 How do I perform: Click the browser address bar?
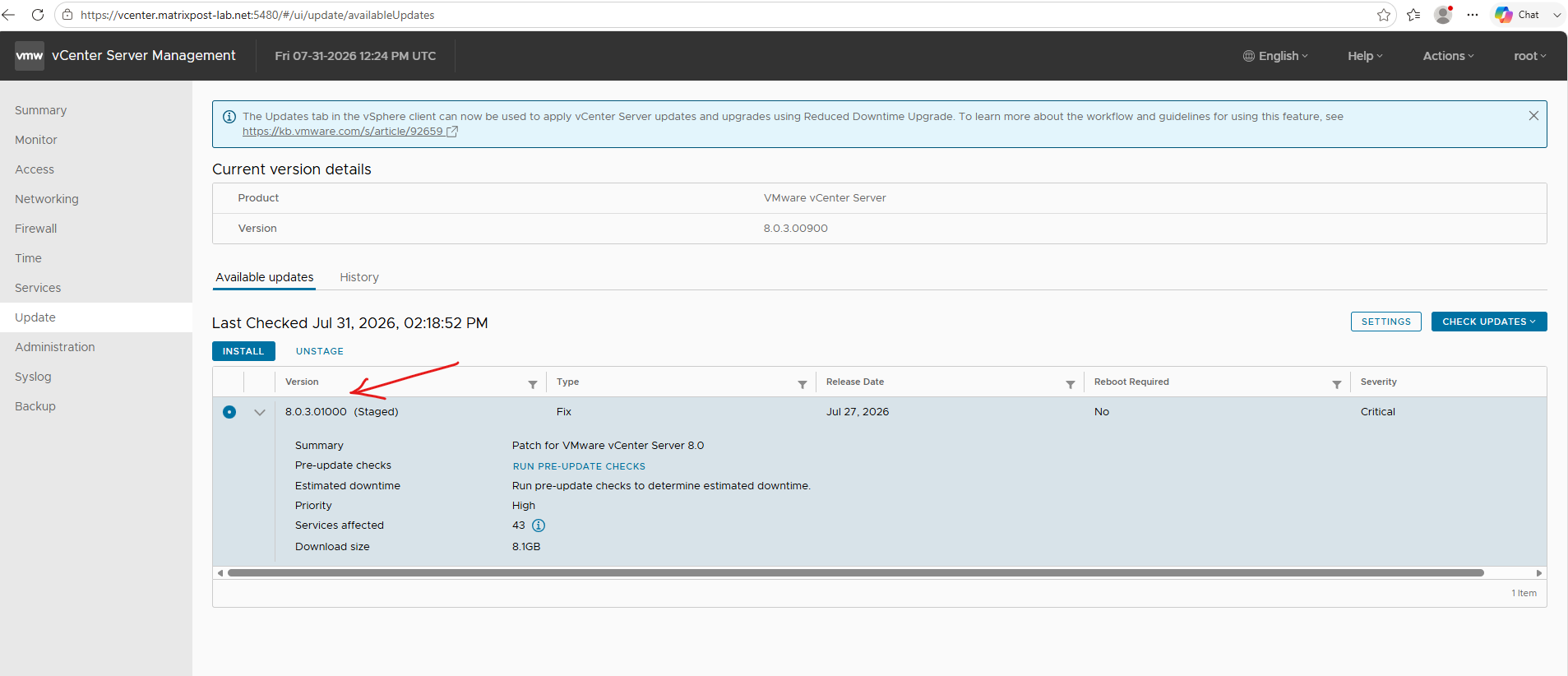click(724, 15)
